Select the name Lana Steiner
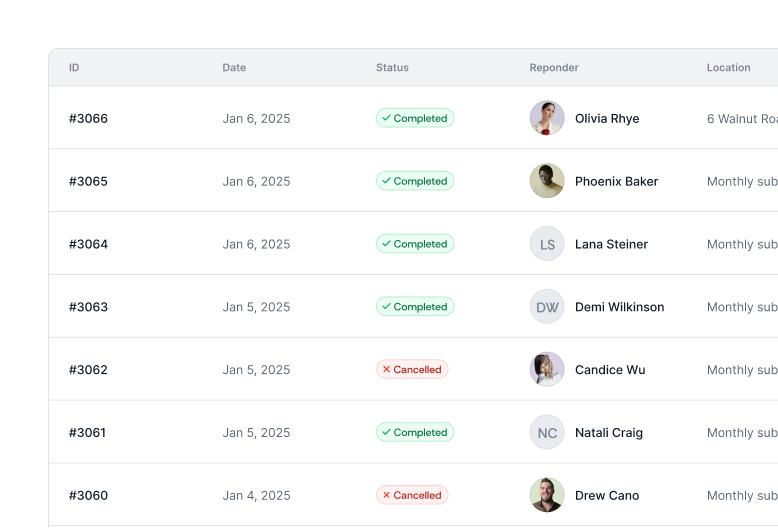This screenshot has width=778, height=528. 611,244
